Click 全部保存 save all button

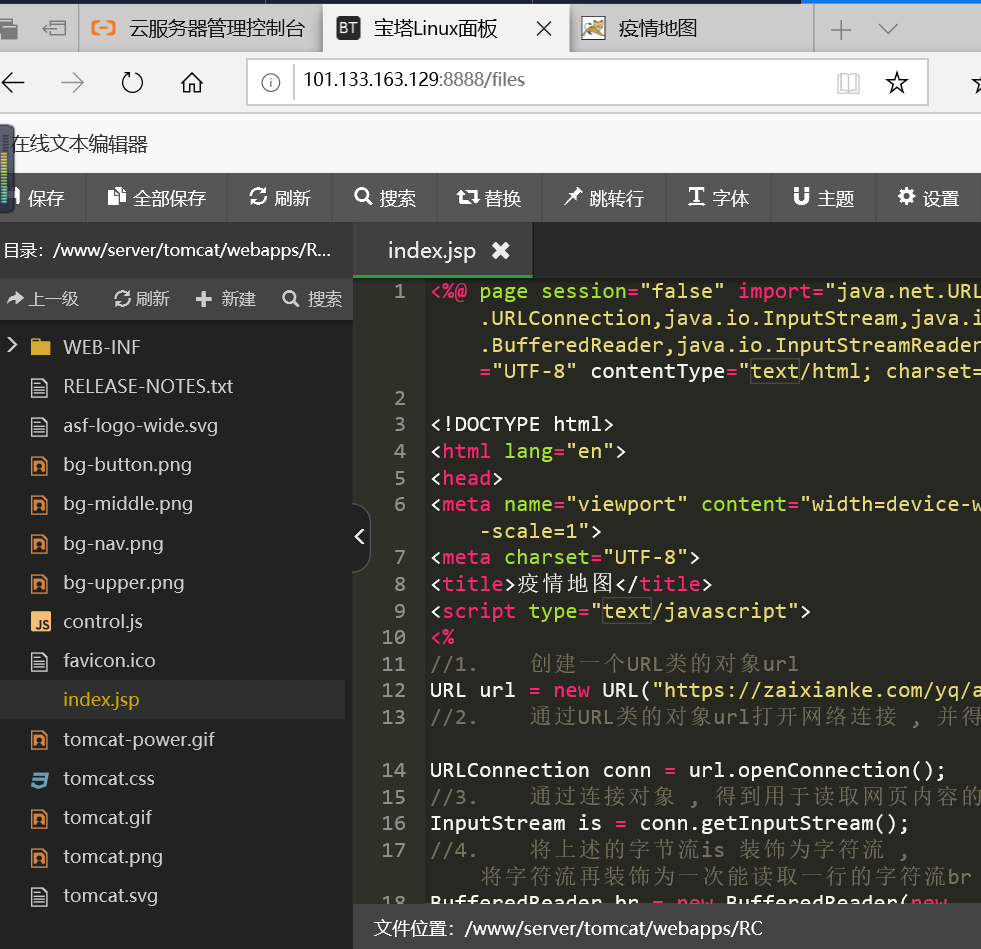point(156,198)
